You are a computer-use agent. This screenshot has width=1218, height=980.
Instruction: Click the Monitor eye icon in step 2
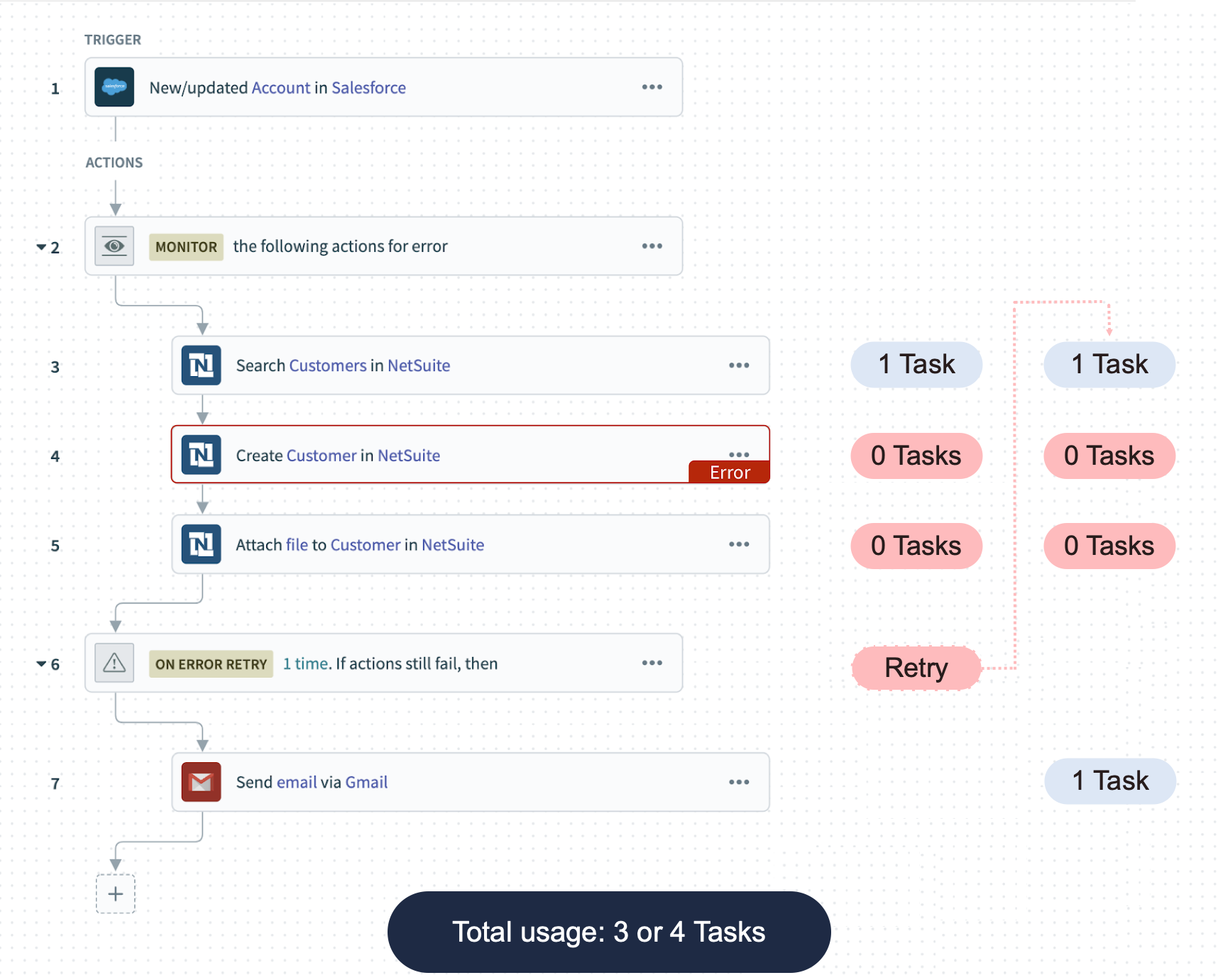(x=114, y=246)
